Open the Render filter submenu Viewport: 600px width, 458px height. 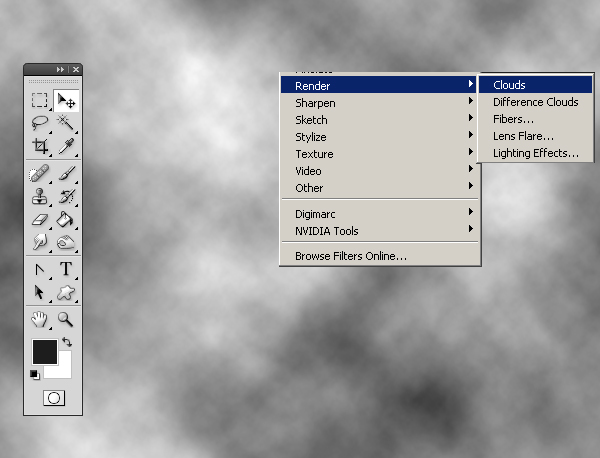[x=378, y=85]
